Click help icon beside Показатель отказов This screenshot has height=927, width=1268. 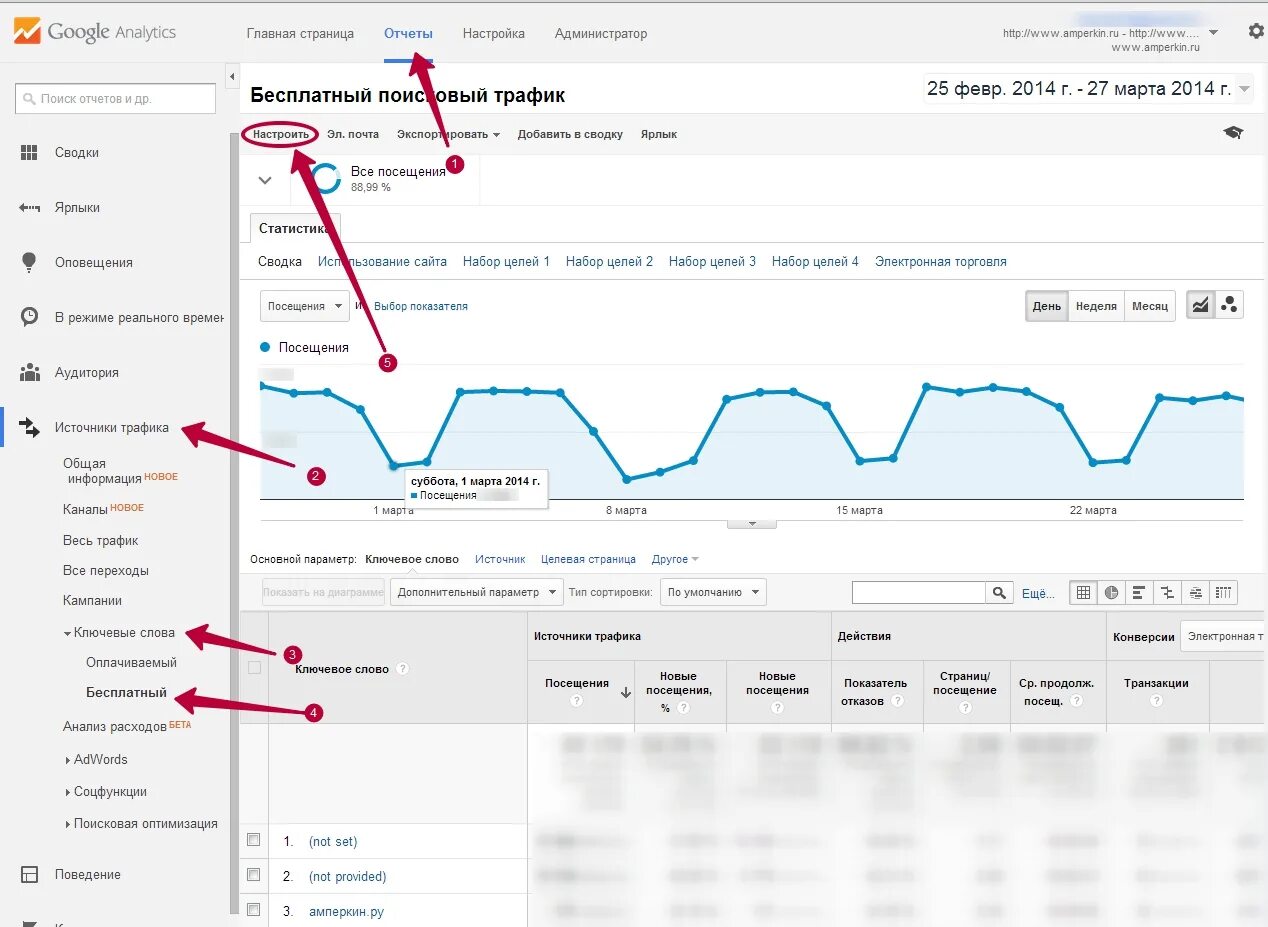[897, 701]
